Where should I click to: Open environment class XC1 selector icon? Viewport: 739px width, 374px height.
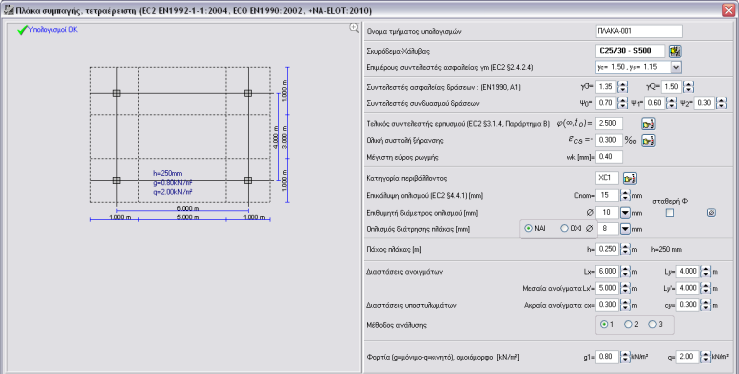point(630,179)
